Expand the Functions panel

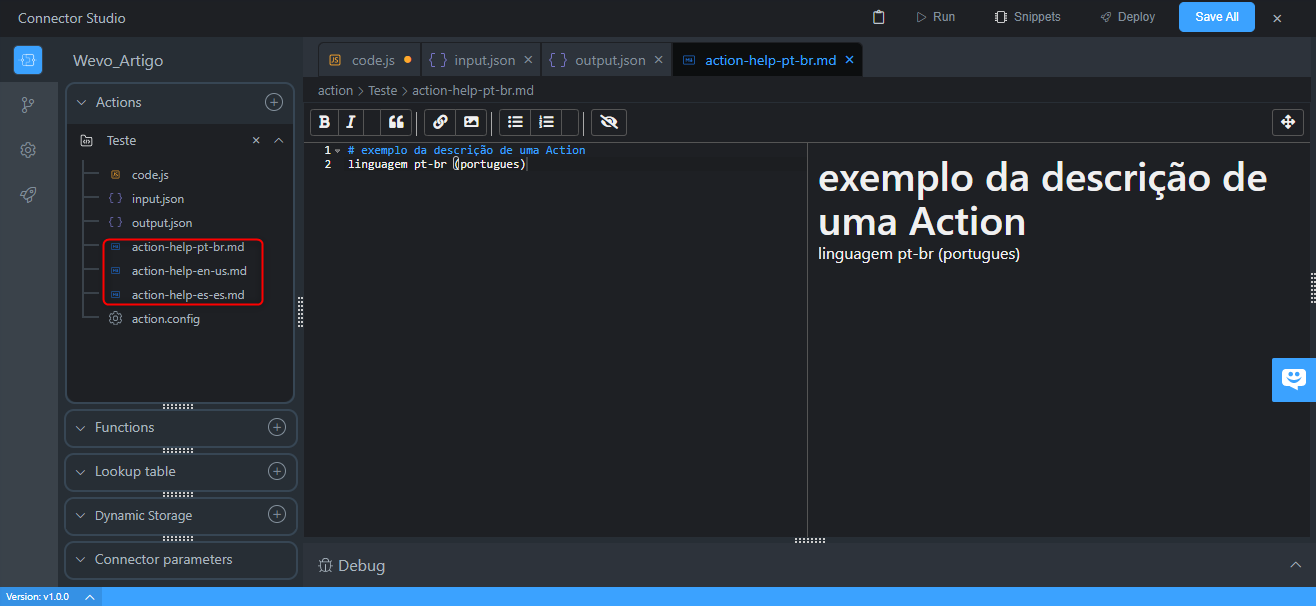(x=81, y=428)
